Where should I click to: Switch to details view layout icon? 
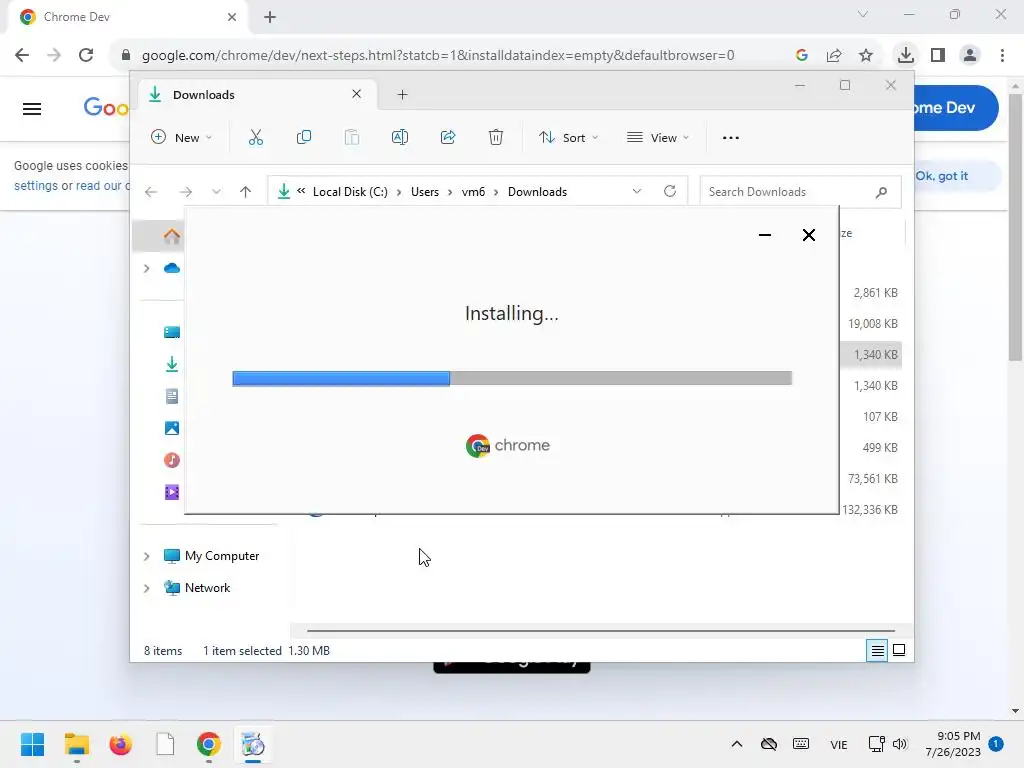coord(877,650)
